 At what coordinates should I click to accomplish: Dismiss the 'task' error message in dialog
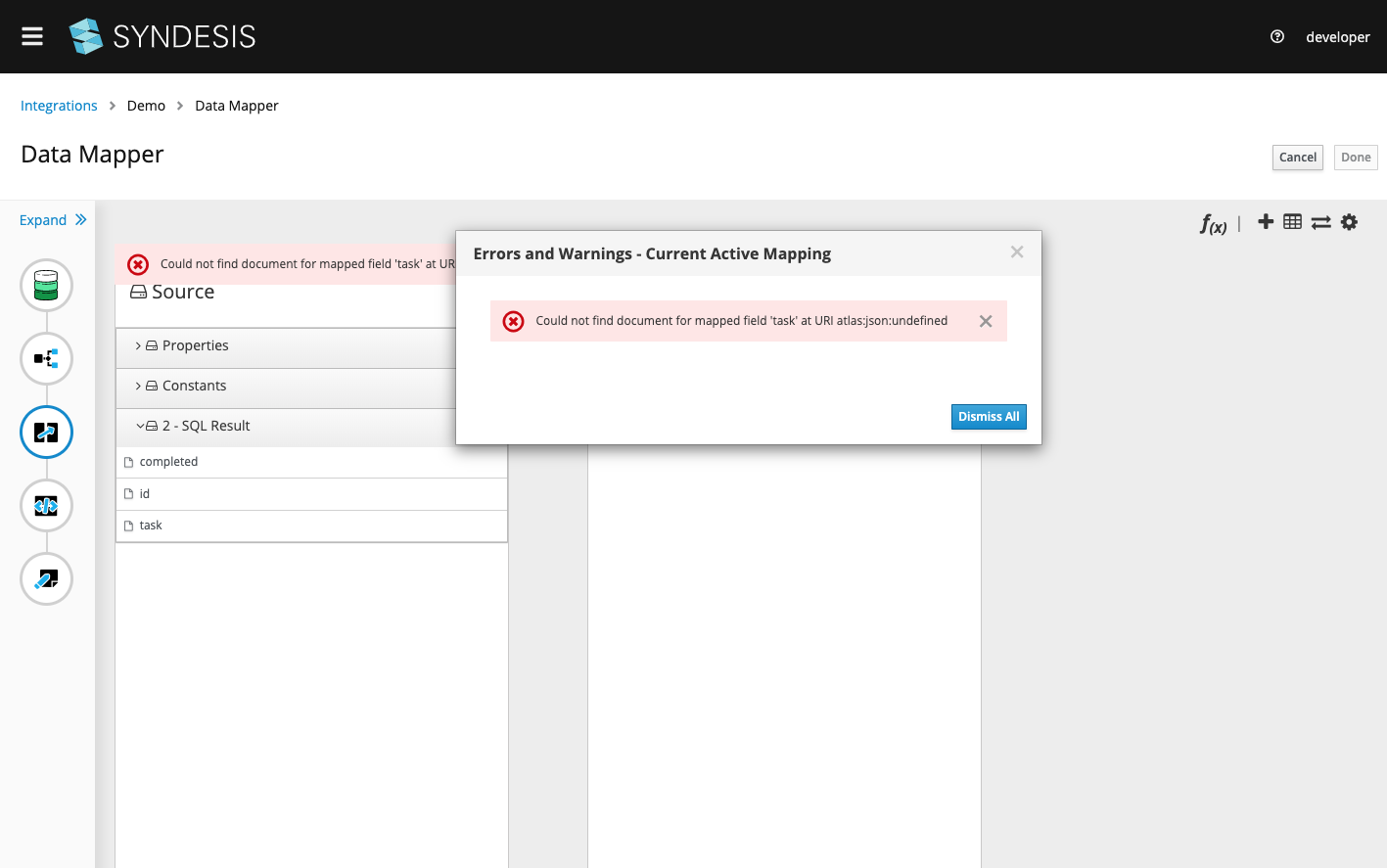[x=986, y=321]
